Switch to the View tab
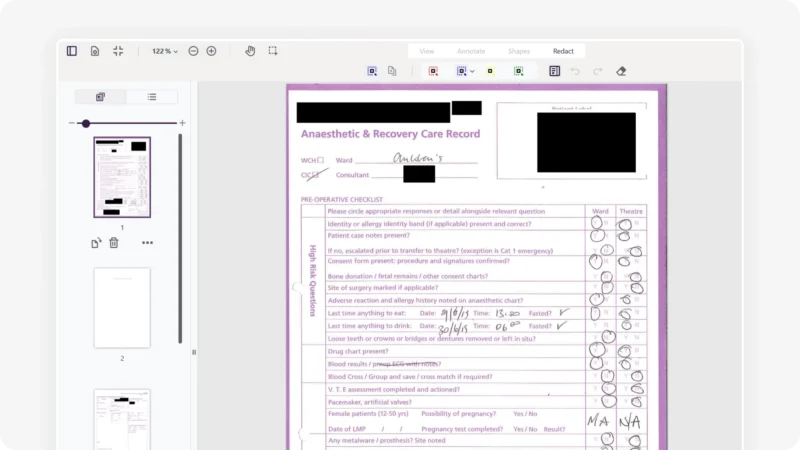This screenshot has width=800, height=450. (x=427, y=51)
